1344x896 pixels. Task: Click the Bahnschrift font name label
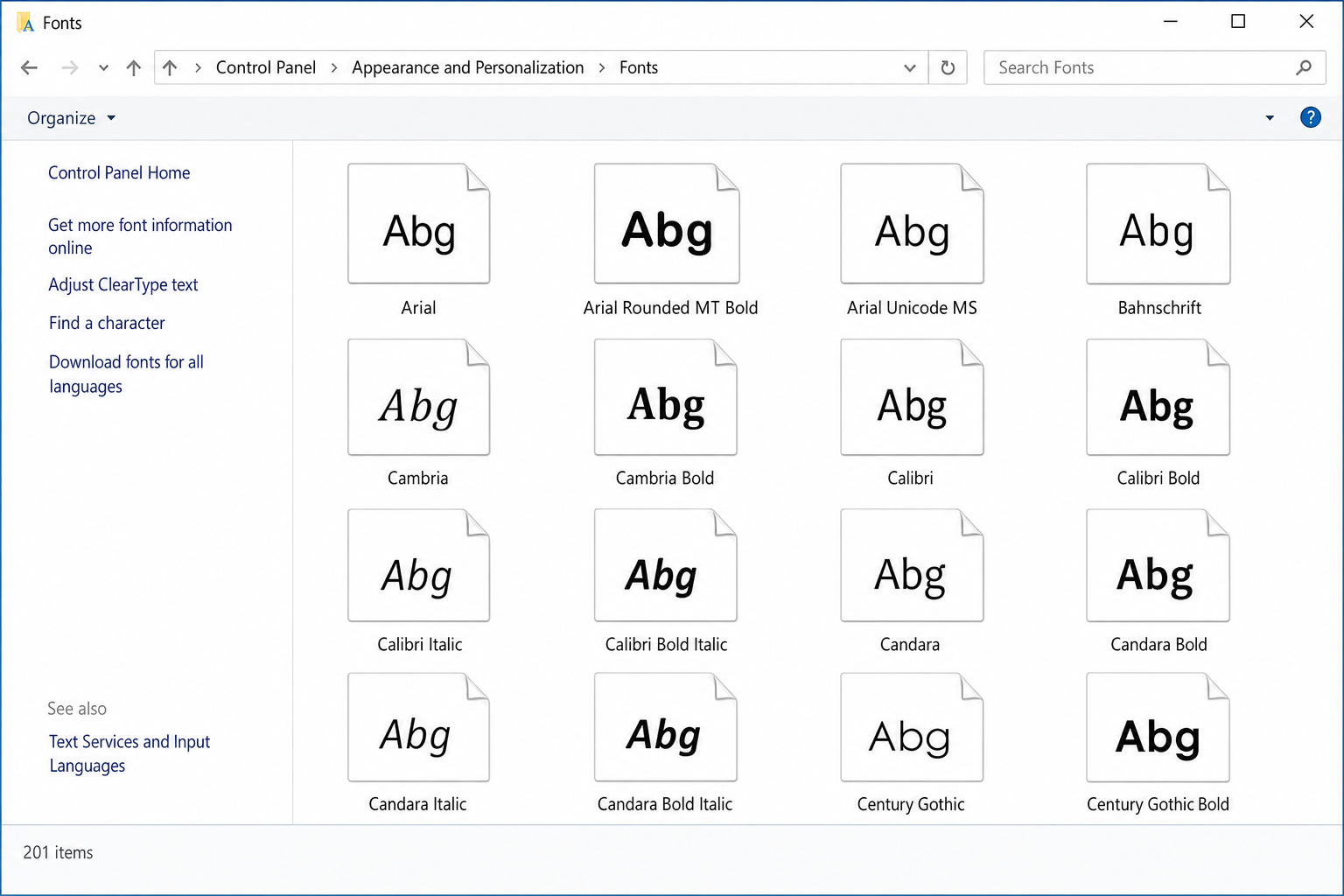click(x=1159, y=307)
